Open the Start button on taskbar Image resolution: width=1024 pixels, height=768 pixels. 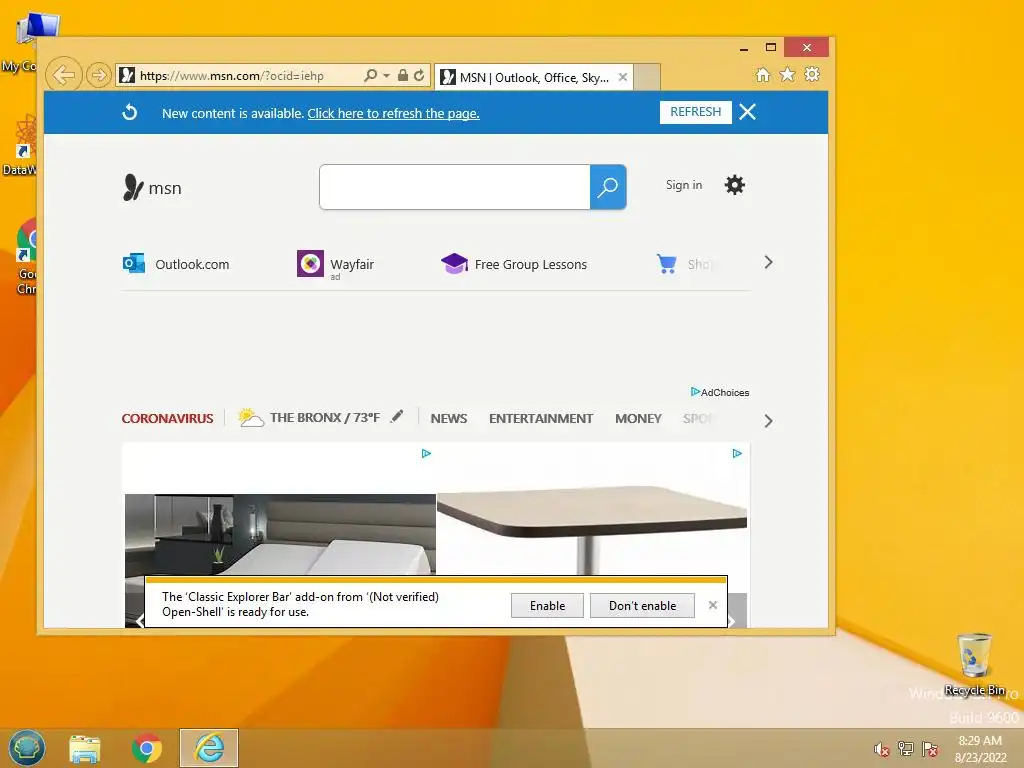27,748
